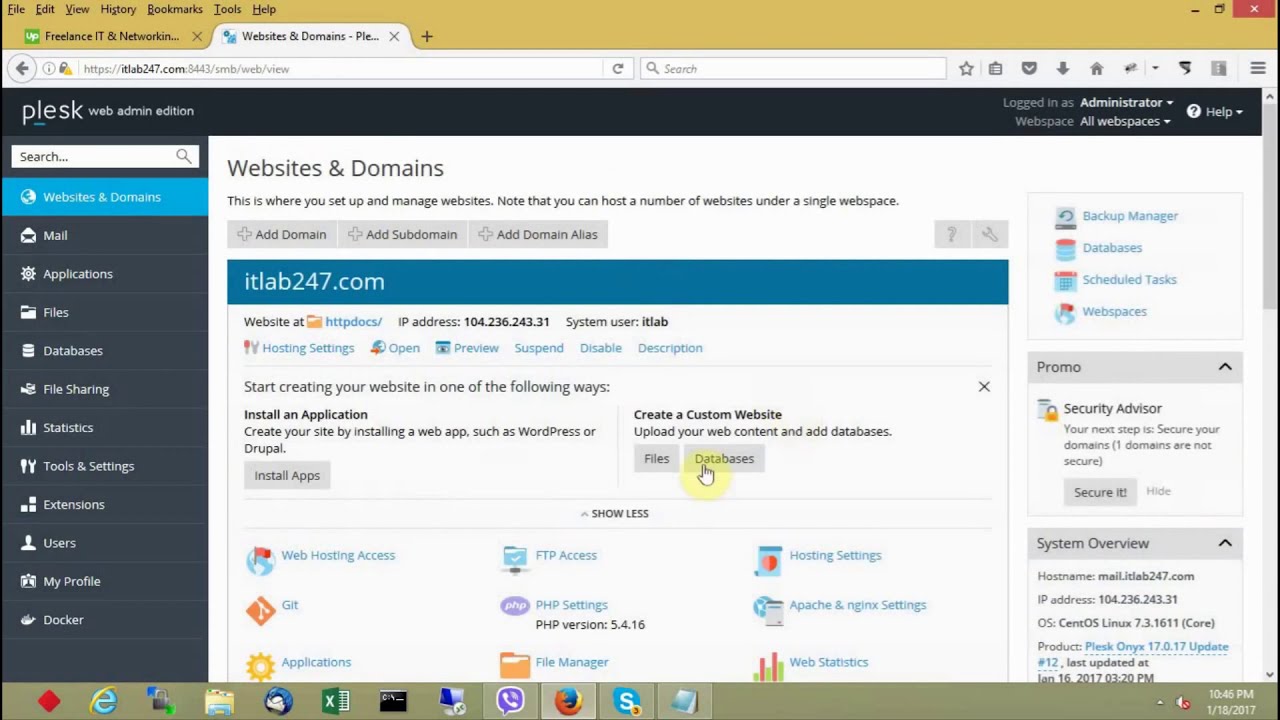Open Web Statistics chart icon

(x=769, y=666)
